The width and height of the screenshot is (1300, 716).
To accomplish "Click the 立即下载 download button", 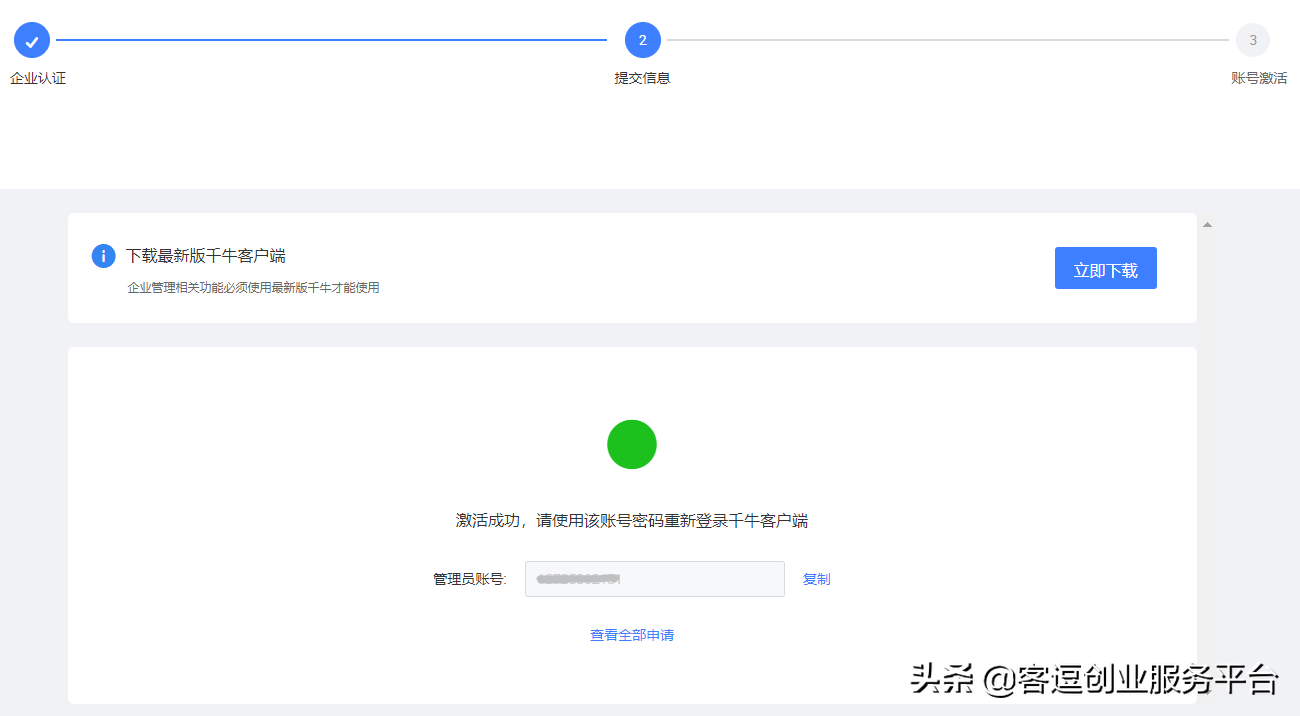I will [x=1106, y=268].
